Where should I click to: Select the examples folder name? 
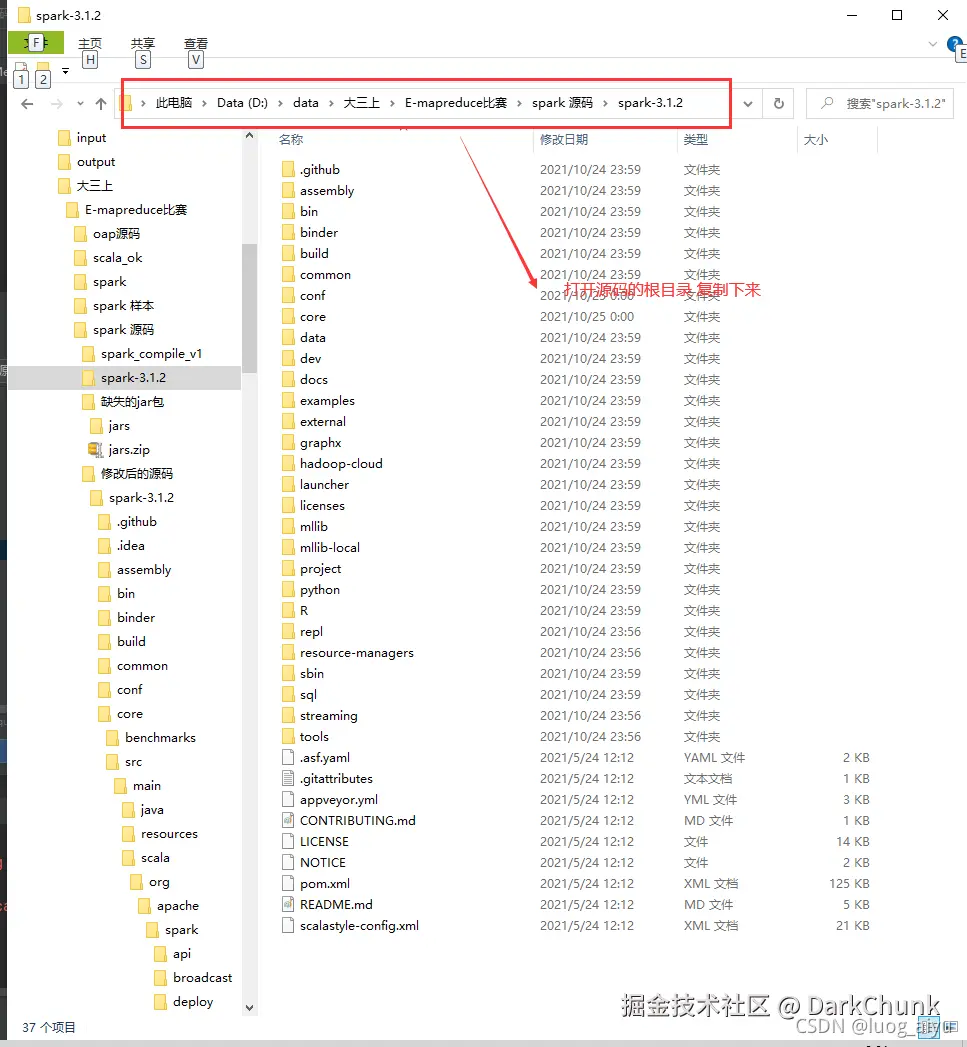click(327, 401)
